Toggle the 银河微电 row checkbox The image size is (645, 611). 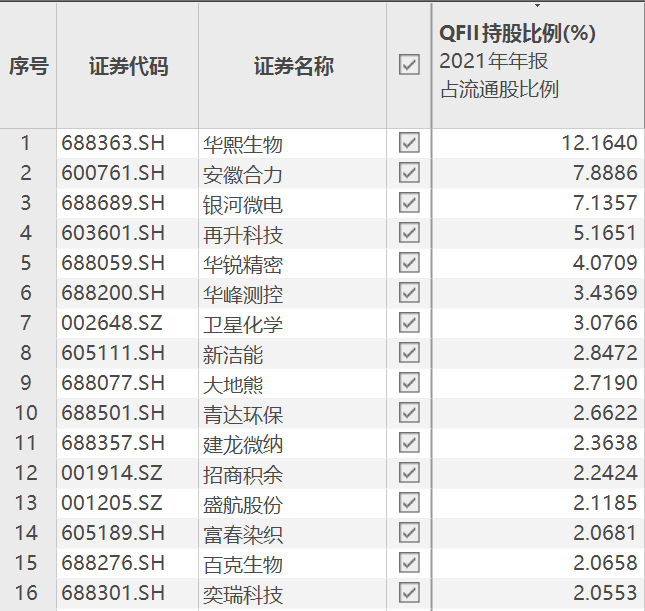pyautogui.click(x=408, y=203)
